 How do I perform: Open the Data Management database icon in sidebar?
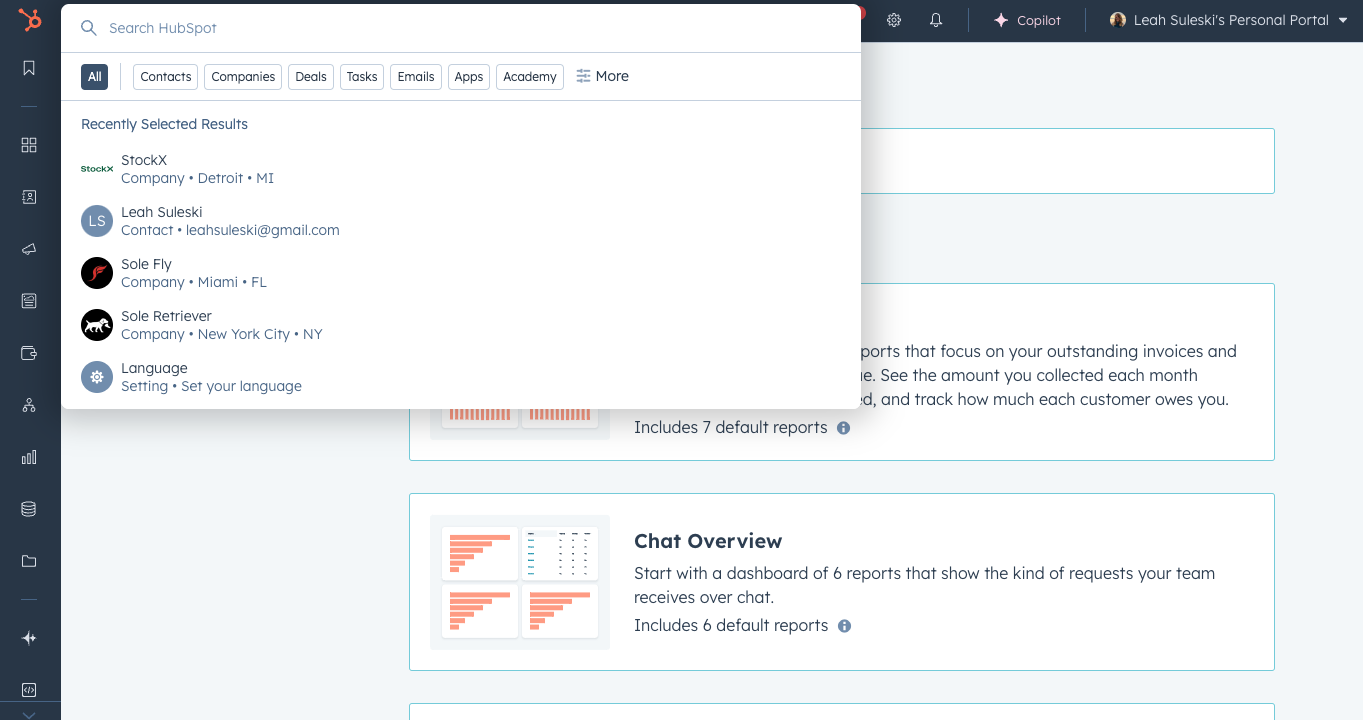29,509
